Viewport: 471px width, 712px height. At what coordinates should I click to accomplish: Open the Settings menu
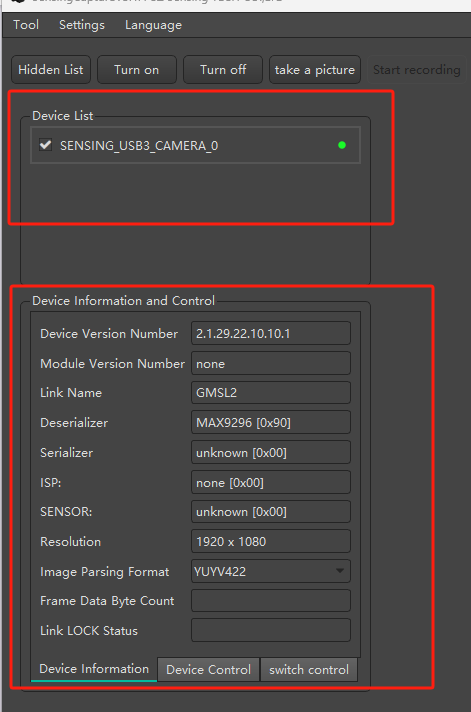[82, 25]
